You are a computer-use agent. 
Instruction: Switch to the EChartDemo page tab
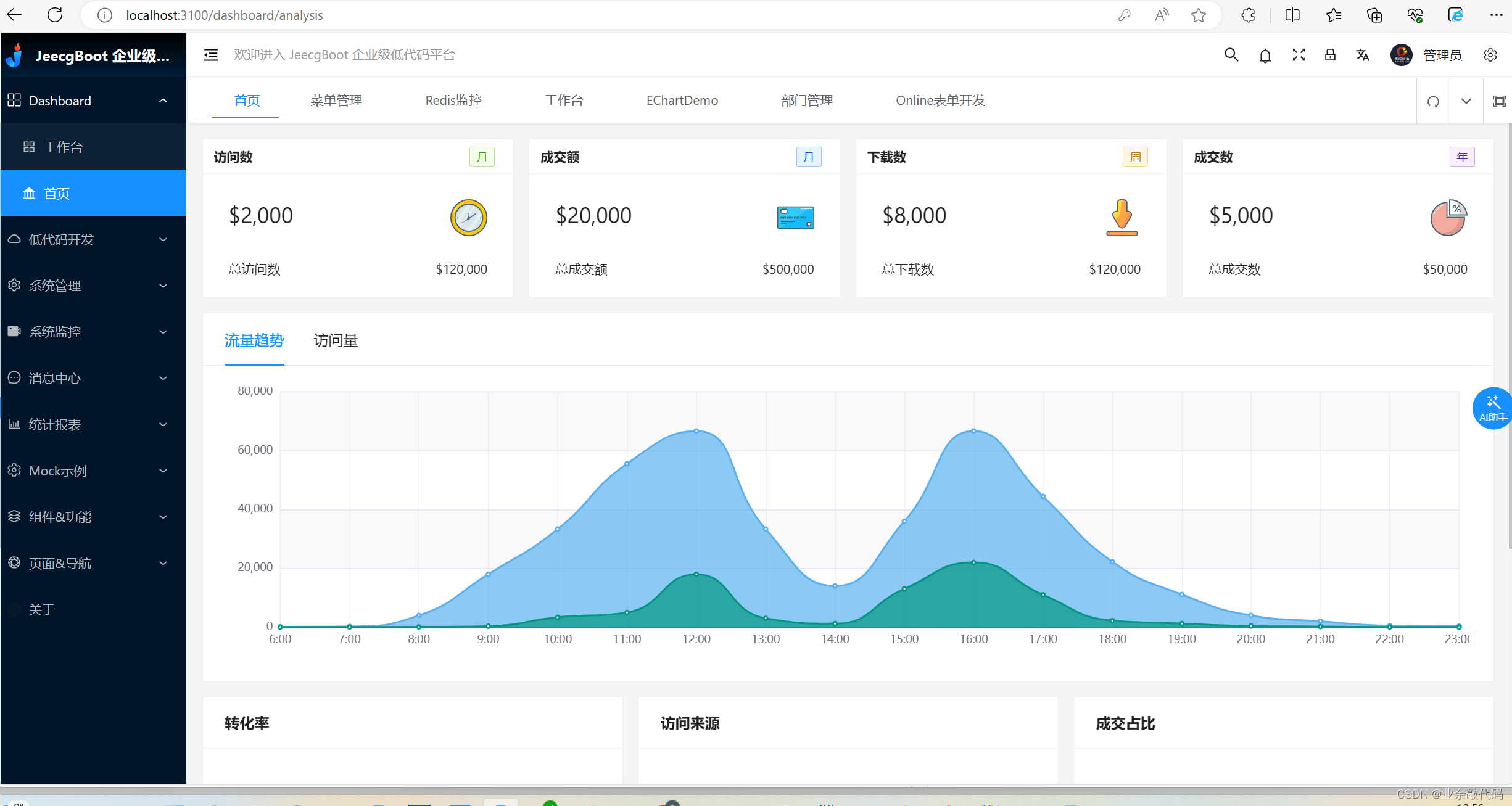click(682, 101)
